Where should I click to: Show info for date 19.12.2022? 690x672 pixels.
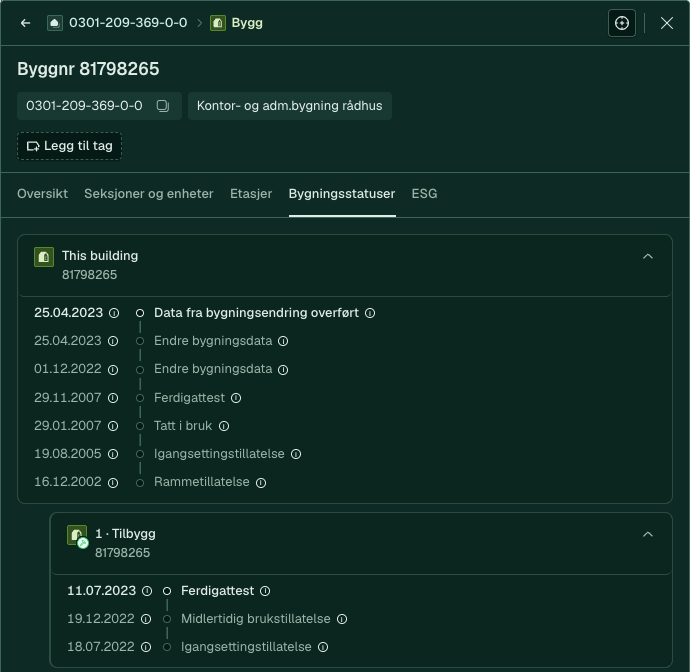pos(146,619)
